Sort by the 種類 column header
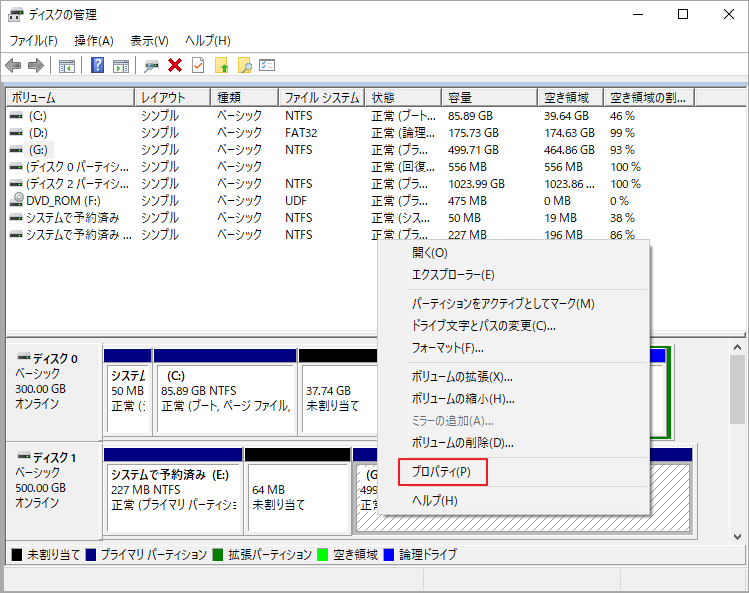 point(245,97)
